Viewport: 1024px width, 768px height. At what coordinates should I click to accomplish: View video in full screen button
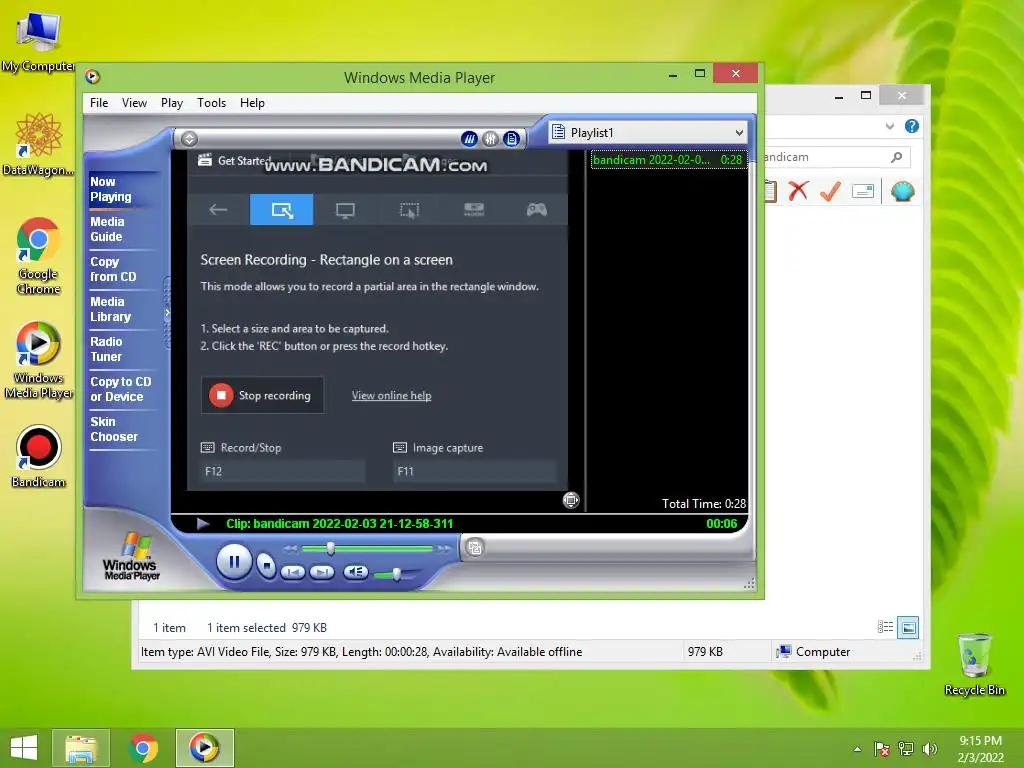coord(571,500)
